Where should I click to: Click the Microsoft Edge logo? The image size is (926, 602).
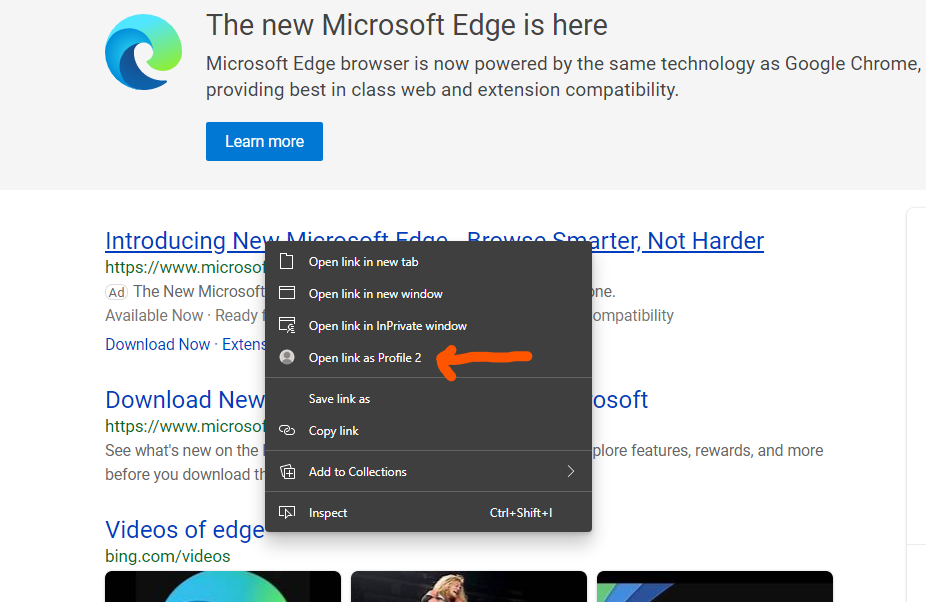144,52
